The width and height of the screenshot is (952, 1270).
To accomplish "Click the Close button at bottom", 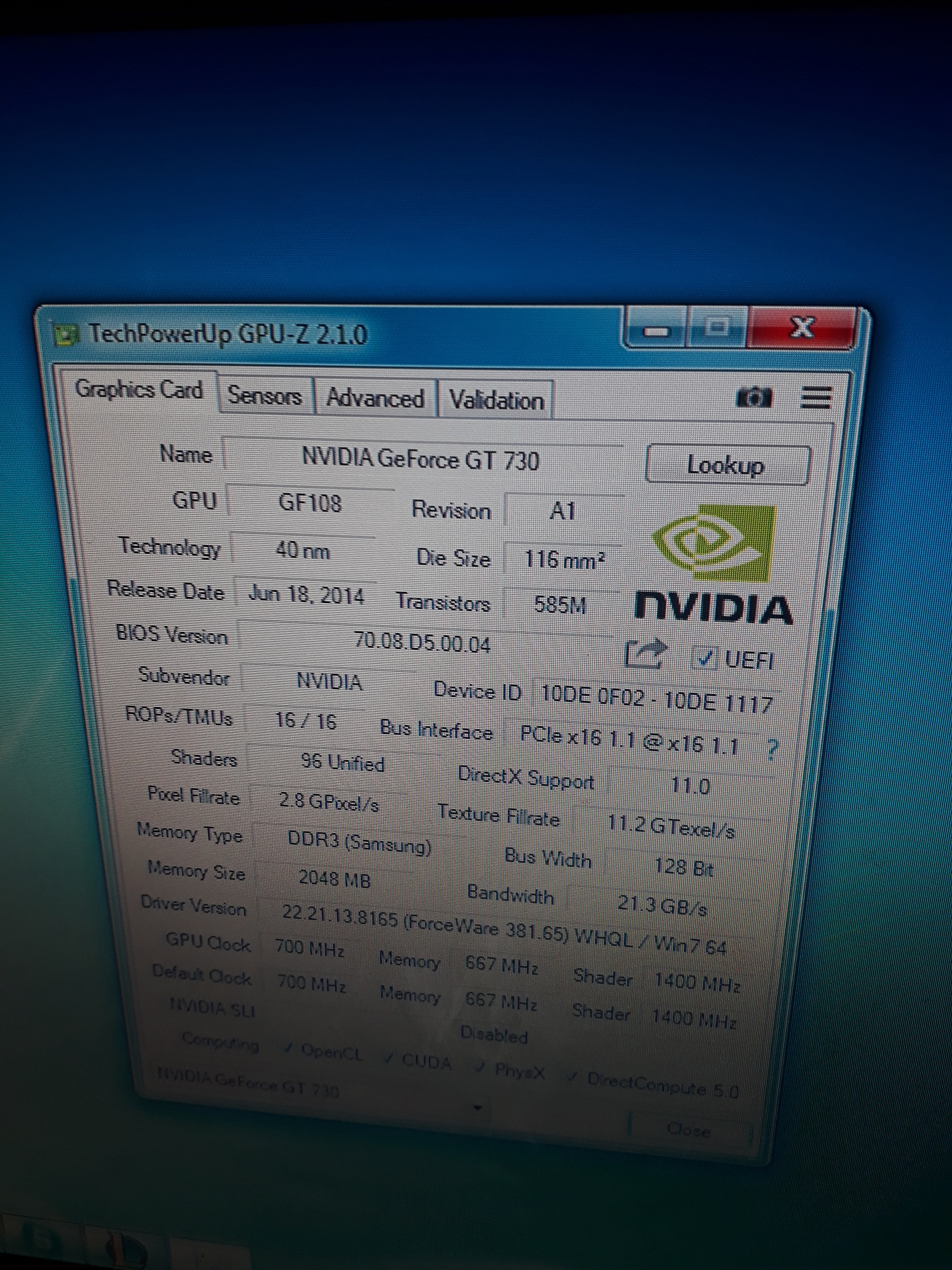I will pyautogui.click(x=688, y=1129).
